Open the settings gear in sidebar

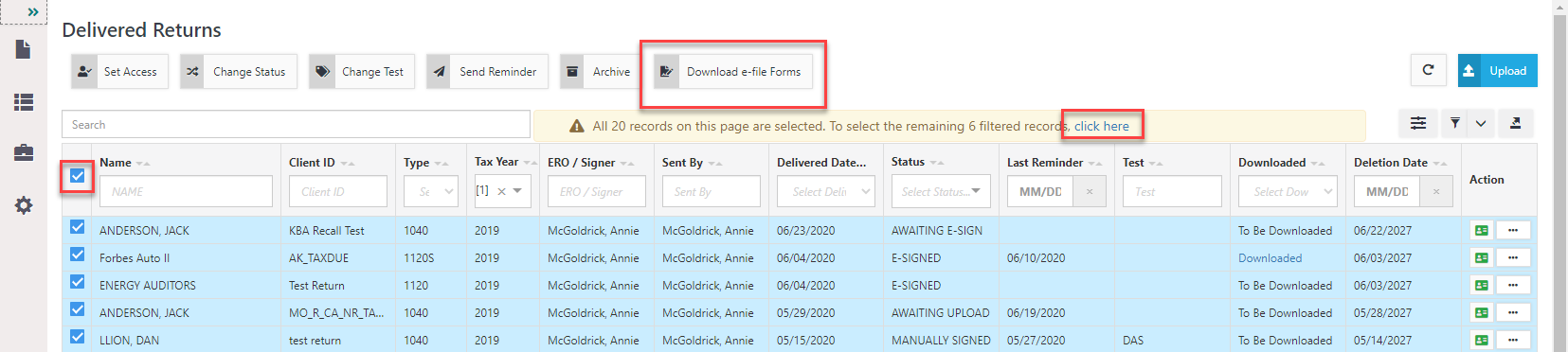24,205
